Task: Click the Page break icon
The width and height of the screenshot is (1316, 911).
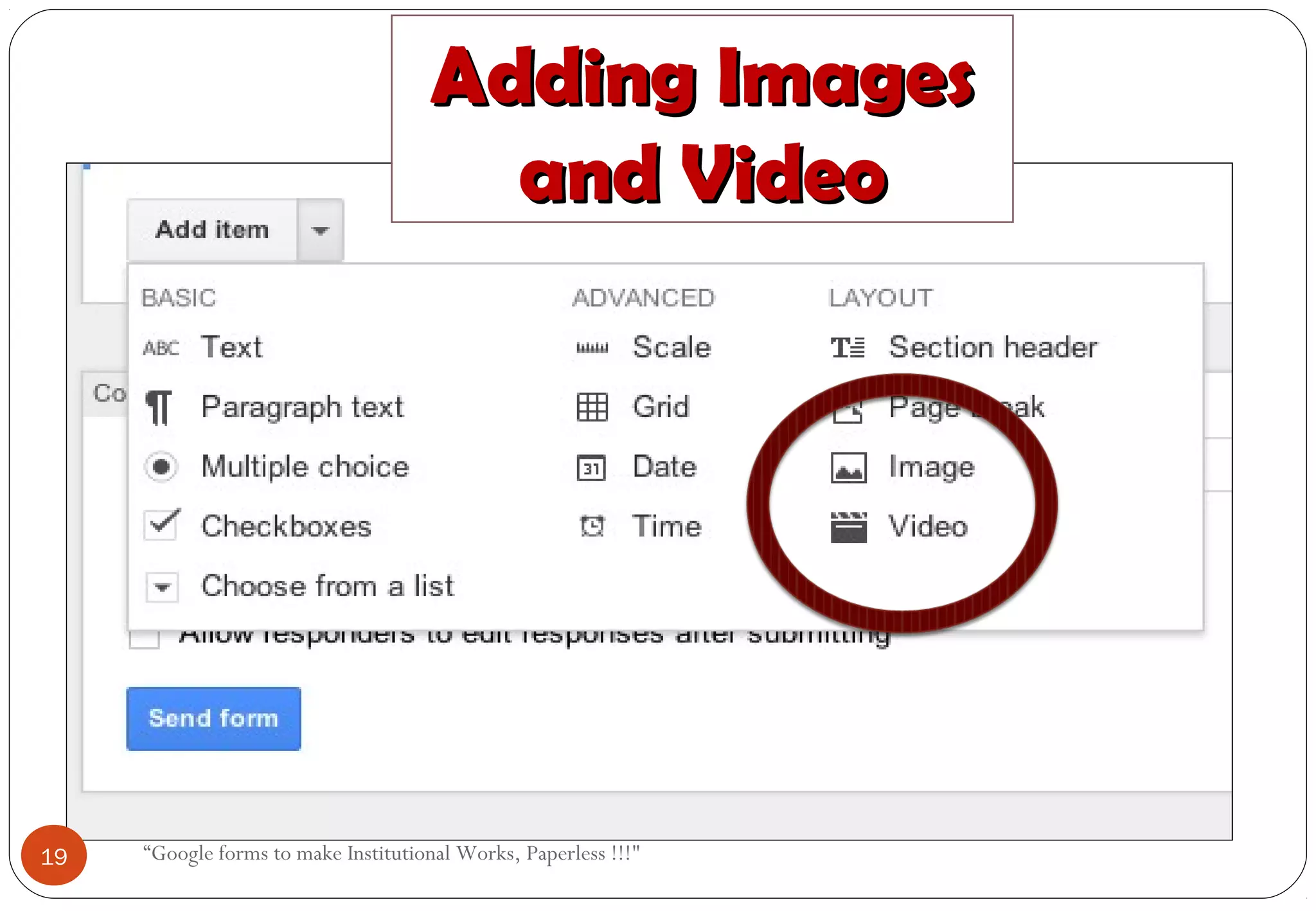Action: [848, 411]
